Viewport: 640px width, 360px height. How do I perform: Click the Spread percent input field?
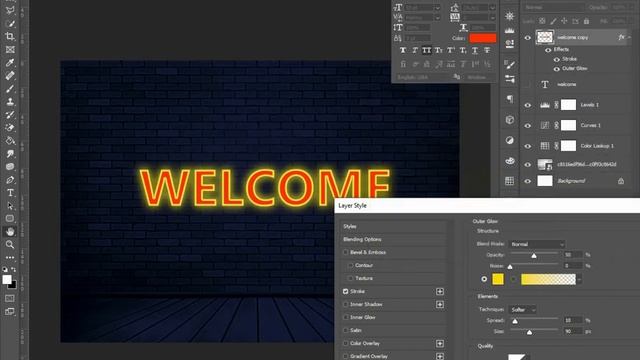pos(573,320)
